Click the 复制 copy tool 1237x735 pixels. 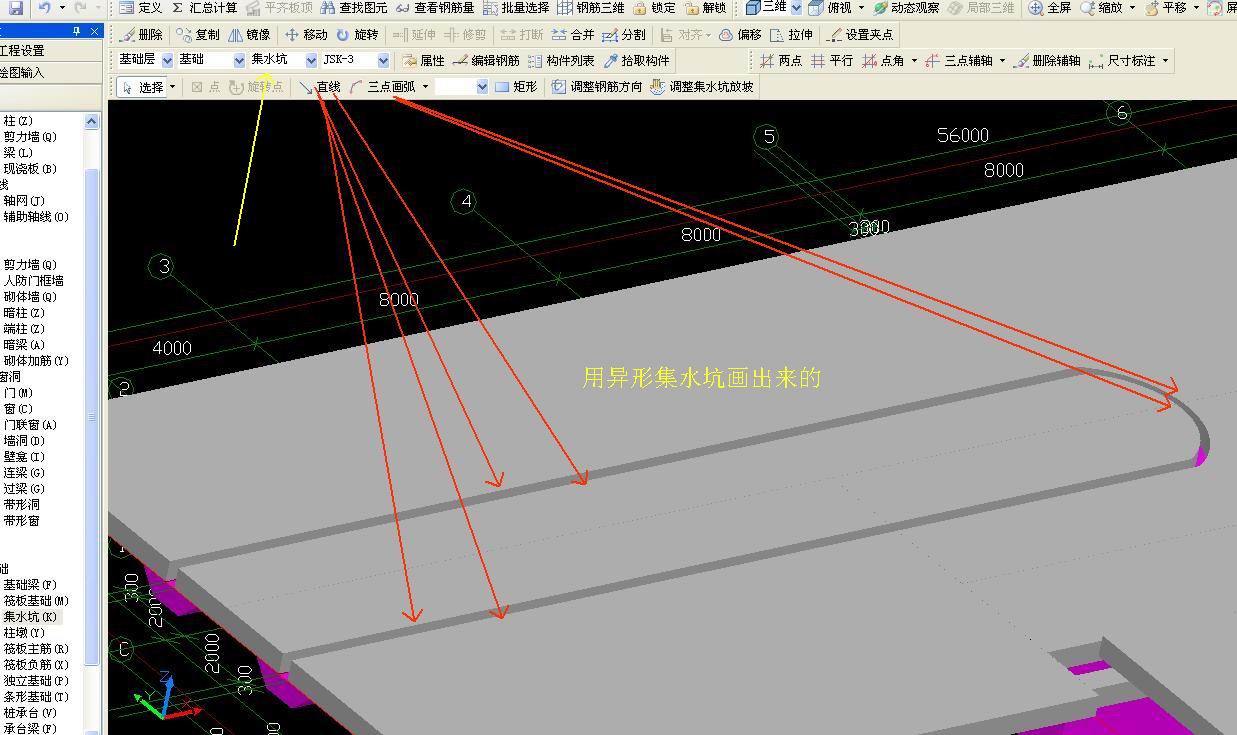197,34
